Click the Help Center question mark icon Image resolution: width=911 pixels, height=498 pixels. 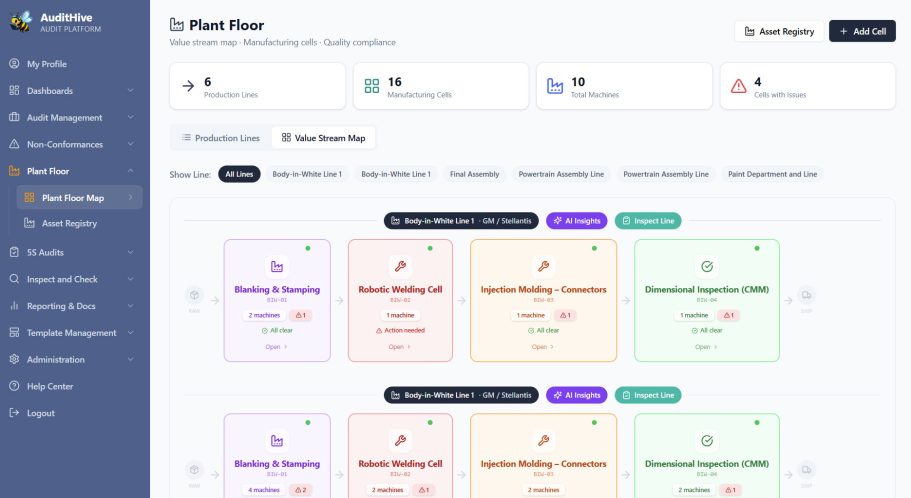(15, 386)
